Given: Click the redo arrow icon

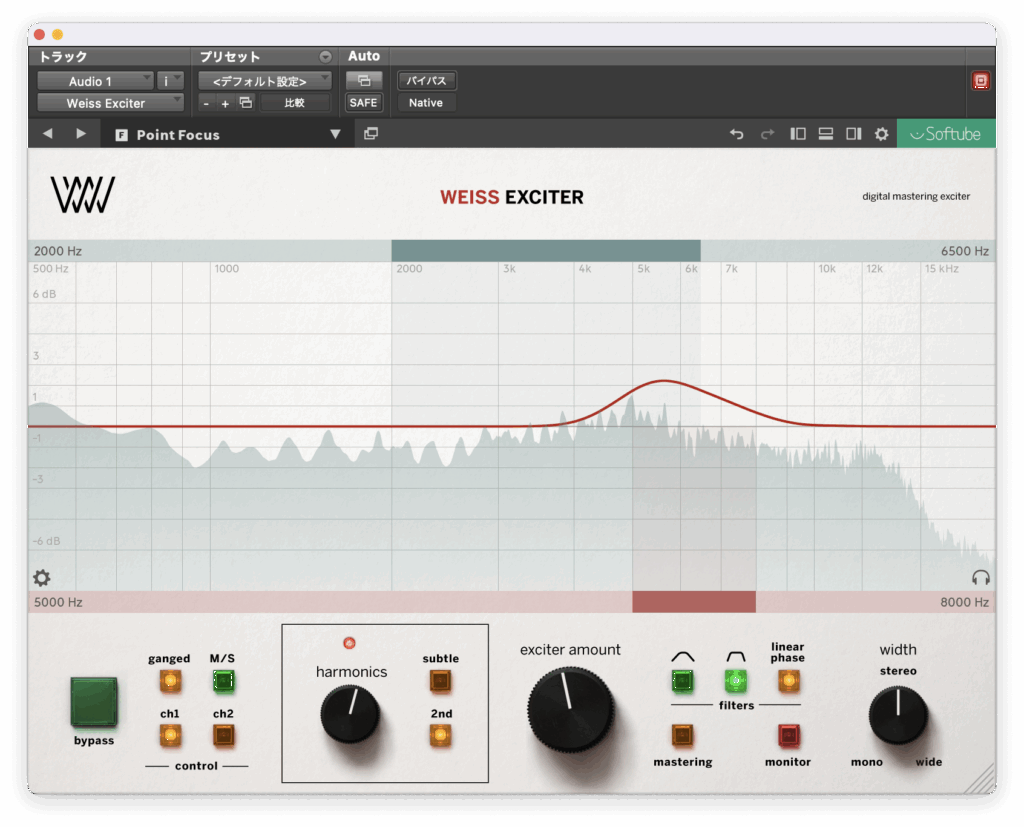Looking at the screenshot, I should 767,134.
